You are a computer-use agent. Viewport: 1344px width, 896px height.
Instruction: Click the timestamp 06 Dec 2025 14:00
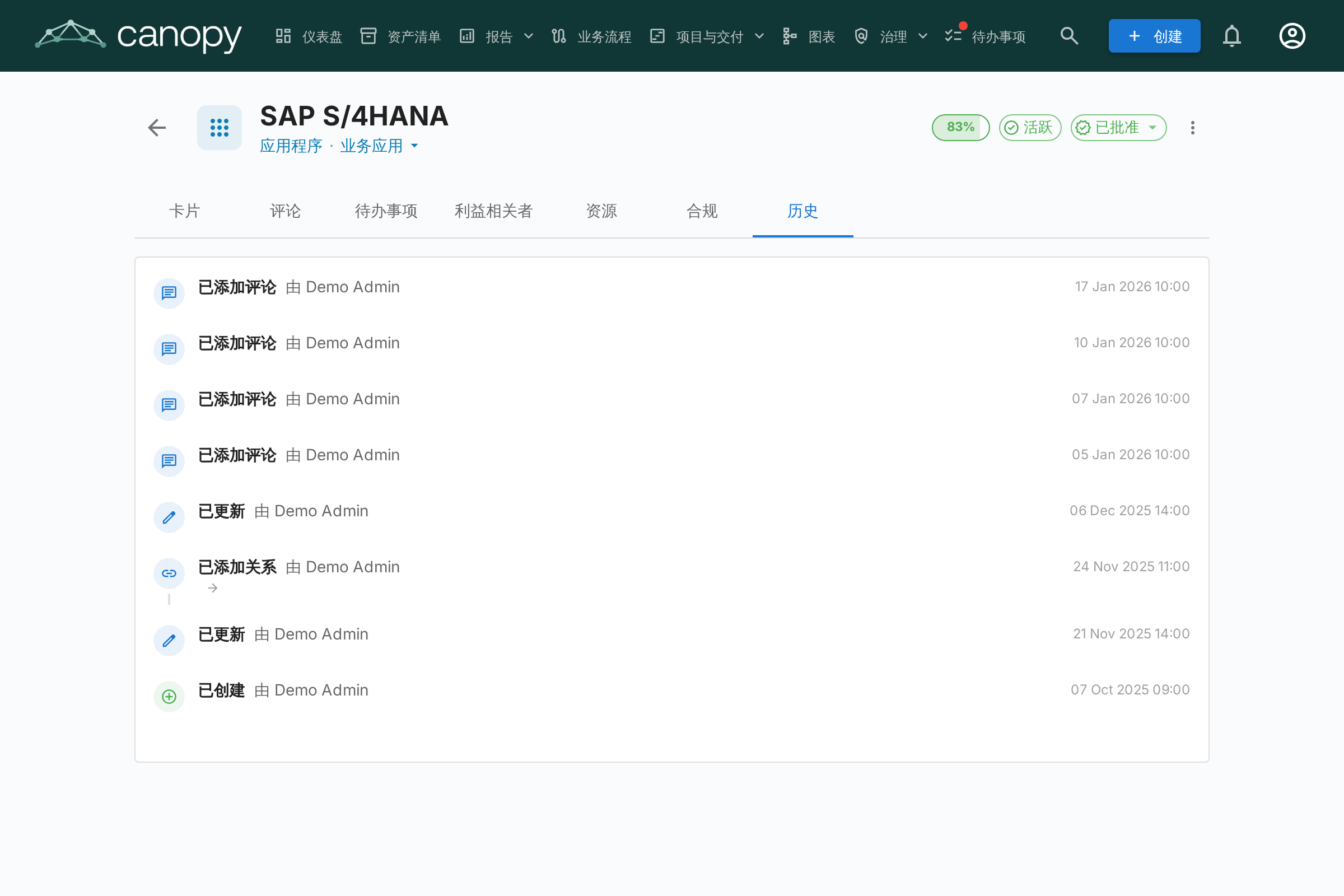(1130, 510)
